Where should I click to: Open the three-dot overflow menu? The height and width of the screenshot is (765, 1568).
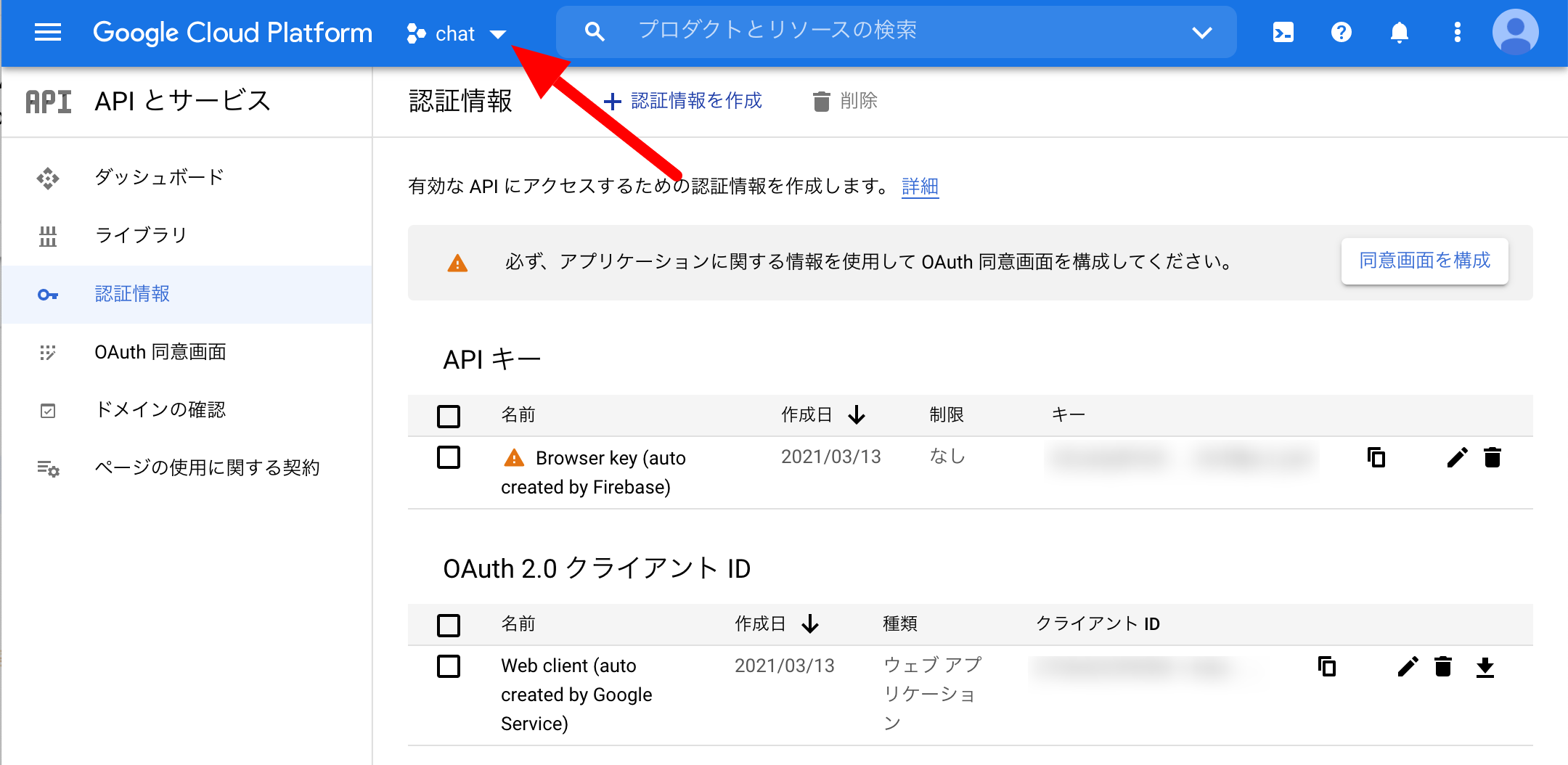click(x=1458, y=32)
